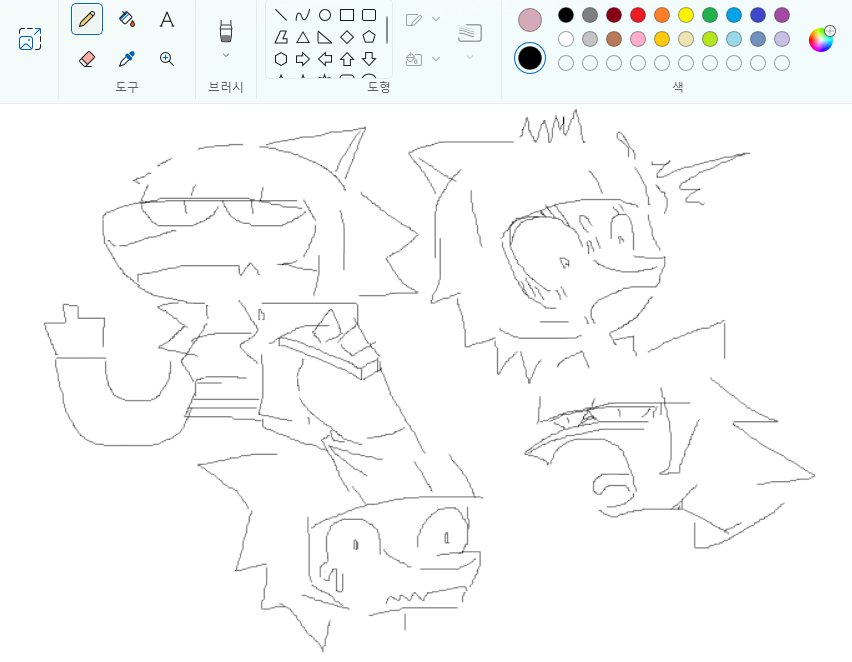Select the straight Line shape

(281, 15)
